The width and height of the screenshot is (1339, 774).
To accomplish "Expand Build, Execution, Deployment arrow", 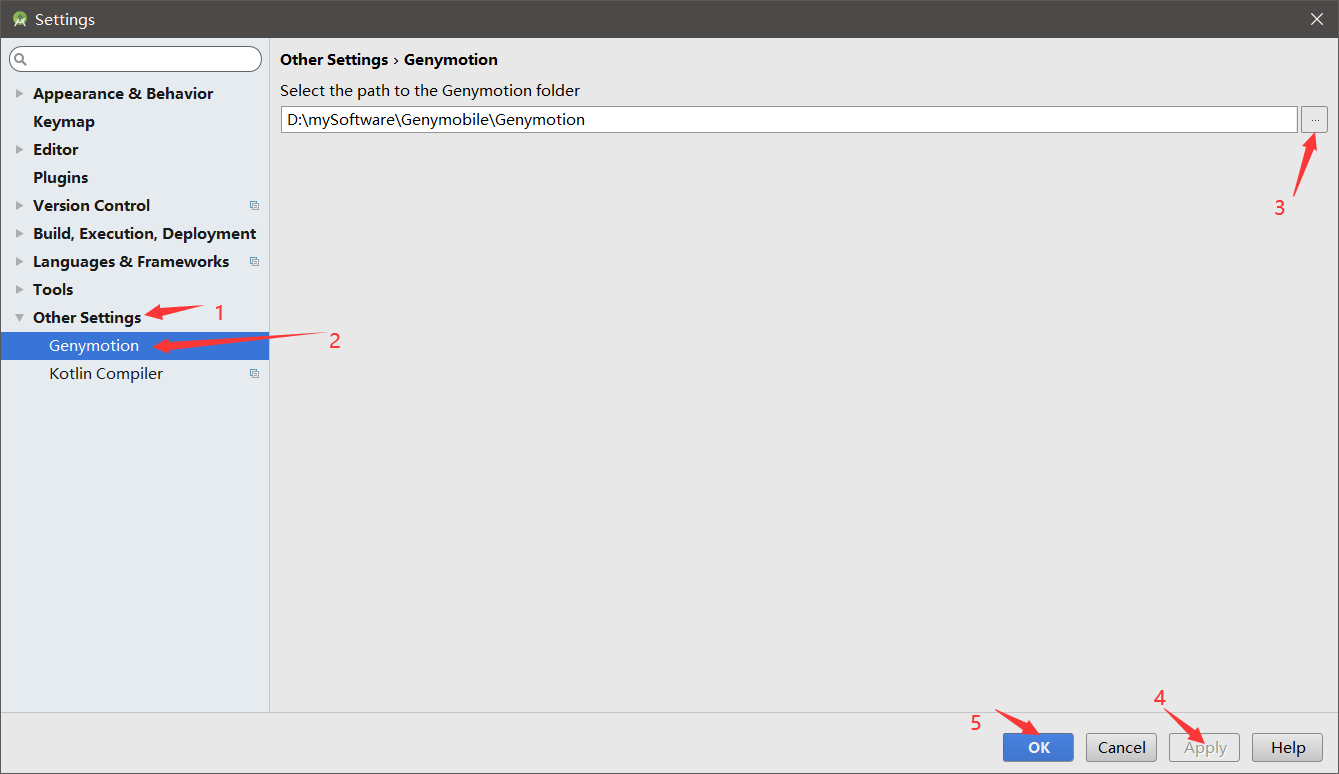I will 19,233.
